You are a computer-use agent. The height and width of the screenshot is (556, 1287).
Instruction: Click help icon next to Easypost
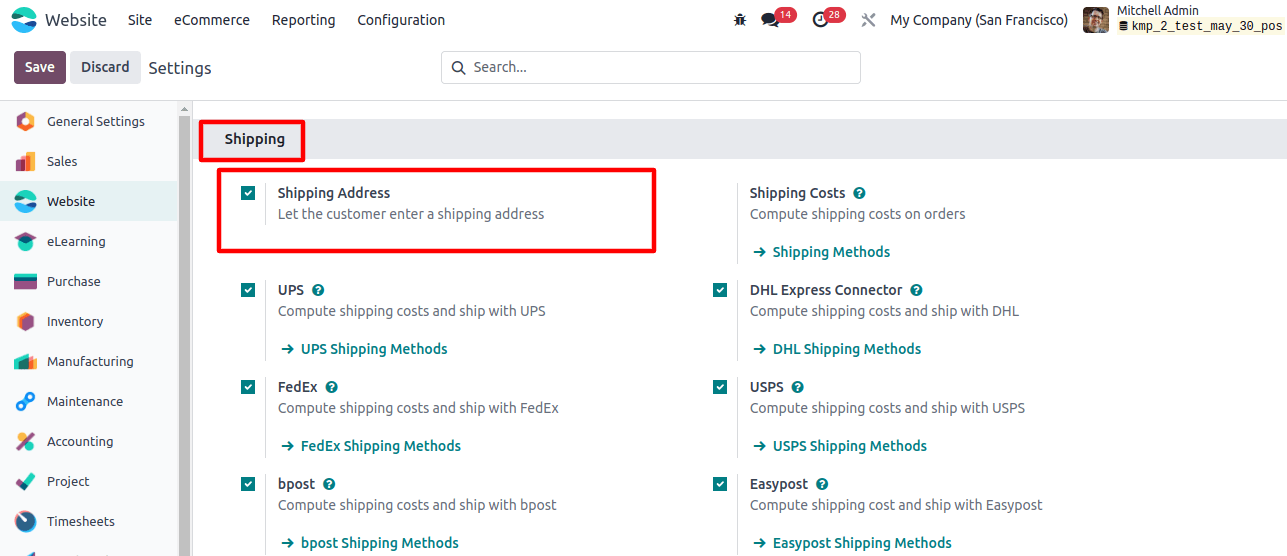822,484
